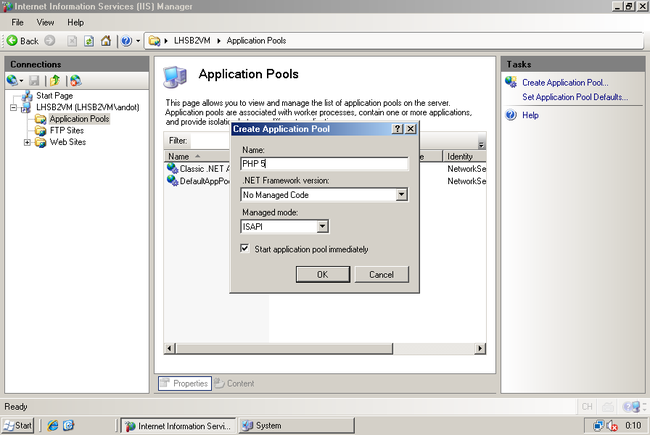The width and height of the screenshot is (650, 435).
Task: Click the Connections connect globe icon
Action: point(12,80)
